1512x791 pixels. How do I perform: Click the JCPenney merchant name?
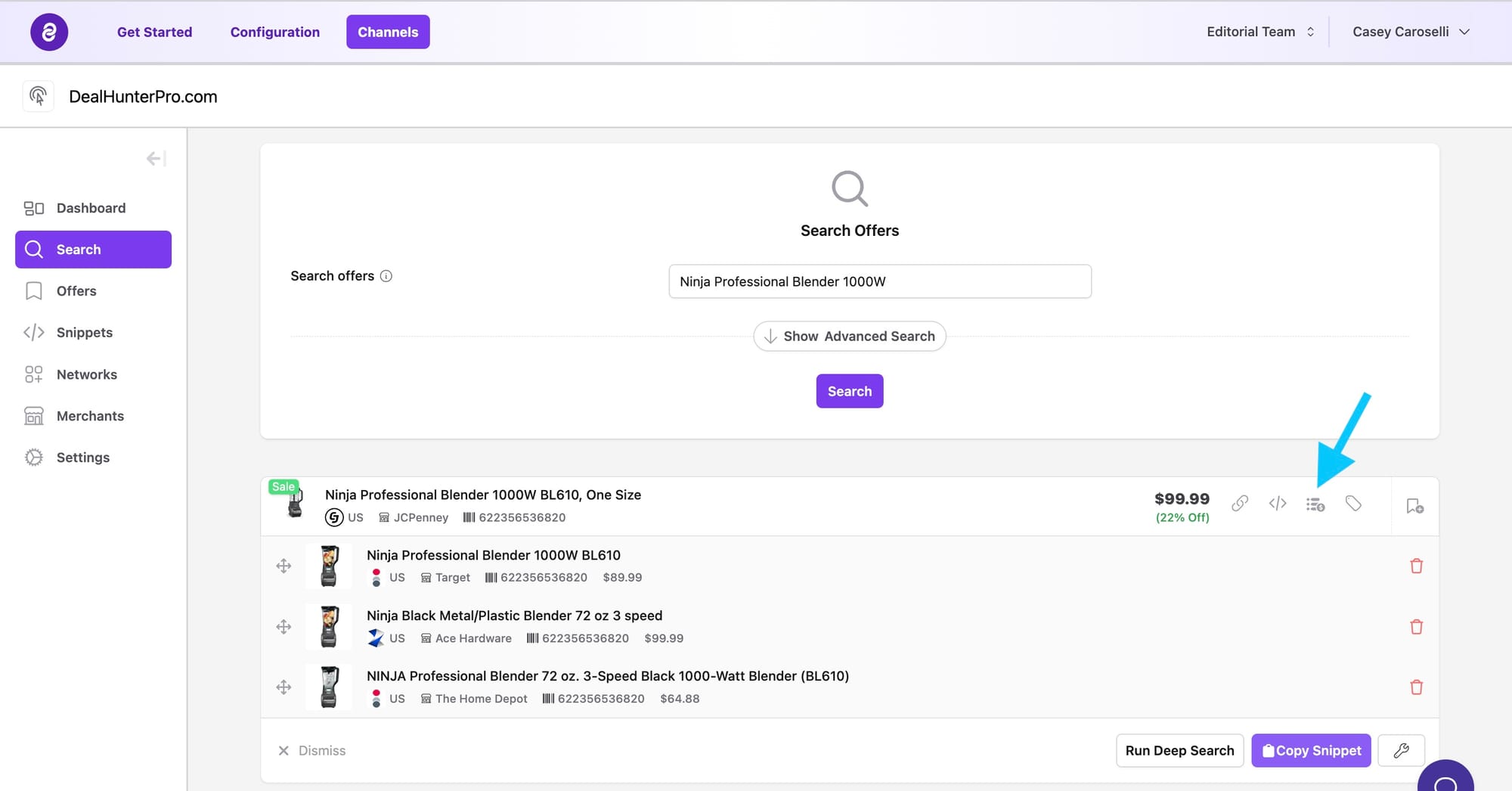pos(421,517)
